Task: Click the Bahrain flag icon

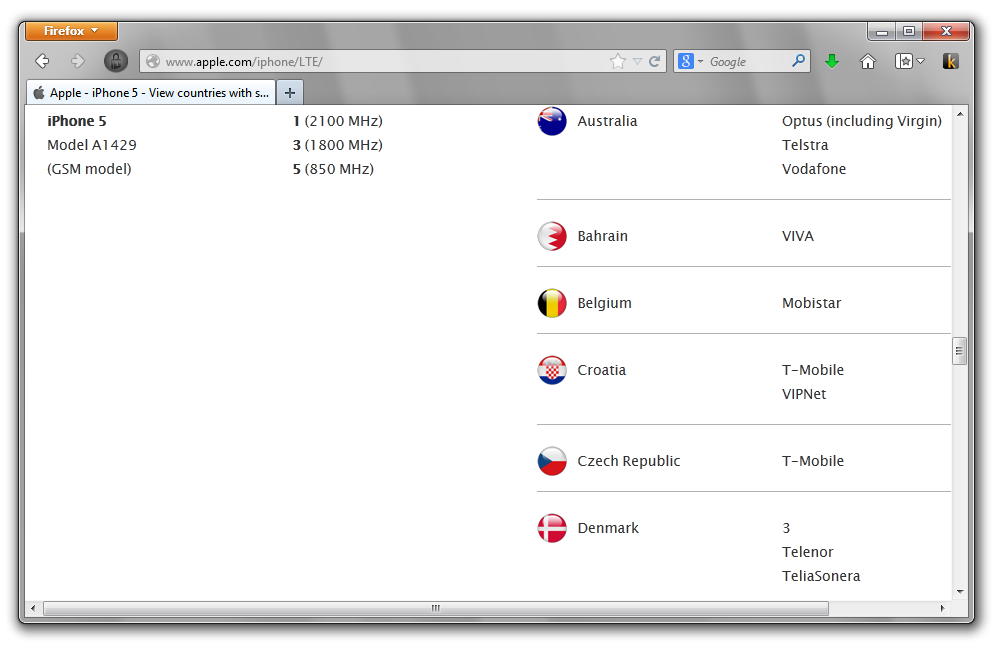Action: click(552, 236)
